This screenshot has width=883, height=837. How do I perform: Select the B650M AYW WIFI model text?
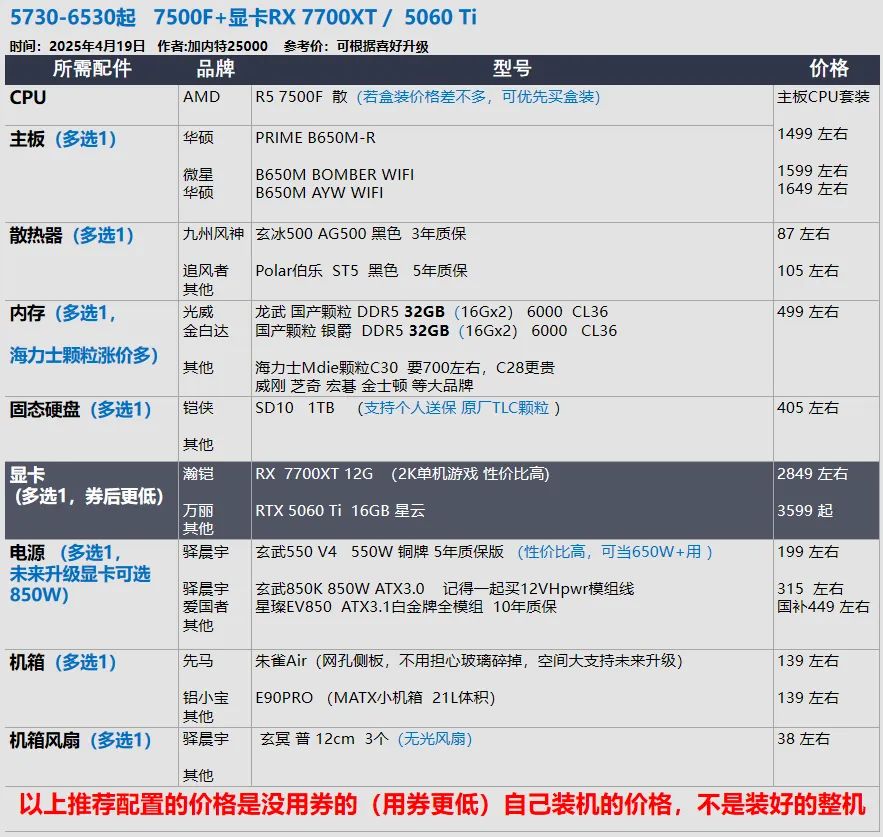[x=319, y=193]
